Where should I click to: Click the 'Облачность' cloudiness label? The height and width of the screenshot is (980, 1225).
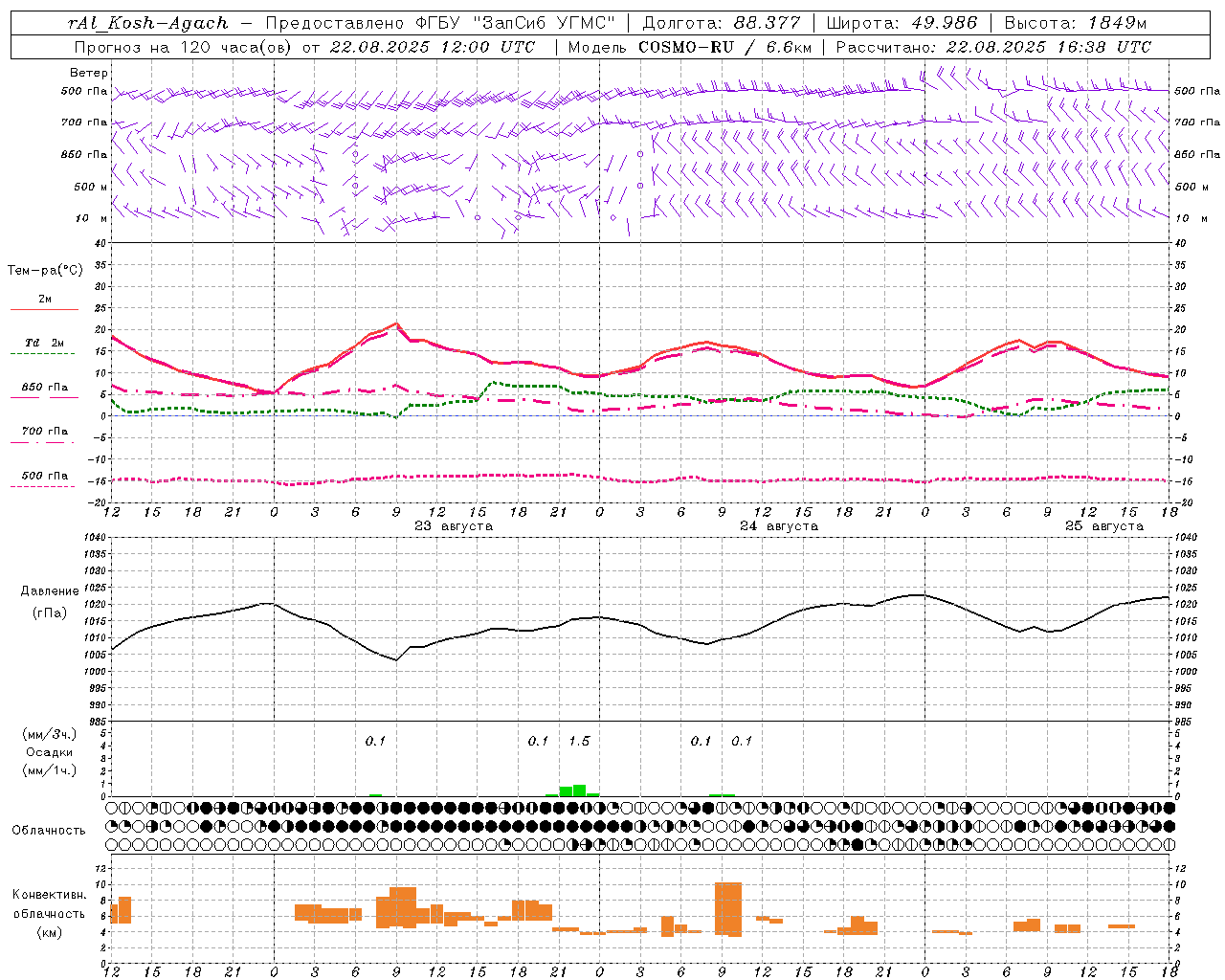(49, 831)
